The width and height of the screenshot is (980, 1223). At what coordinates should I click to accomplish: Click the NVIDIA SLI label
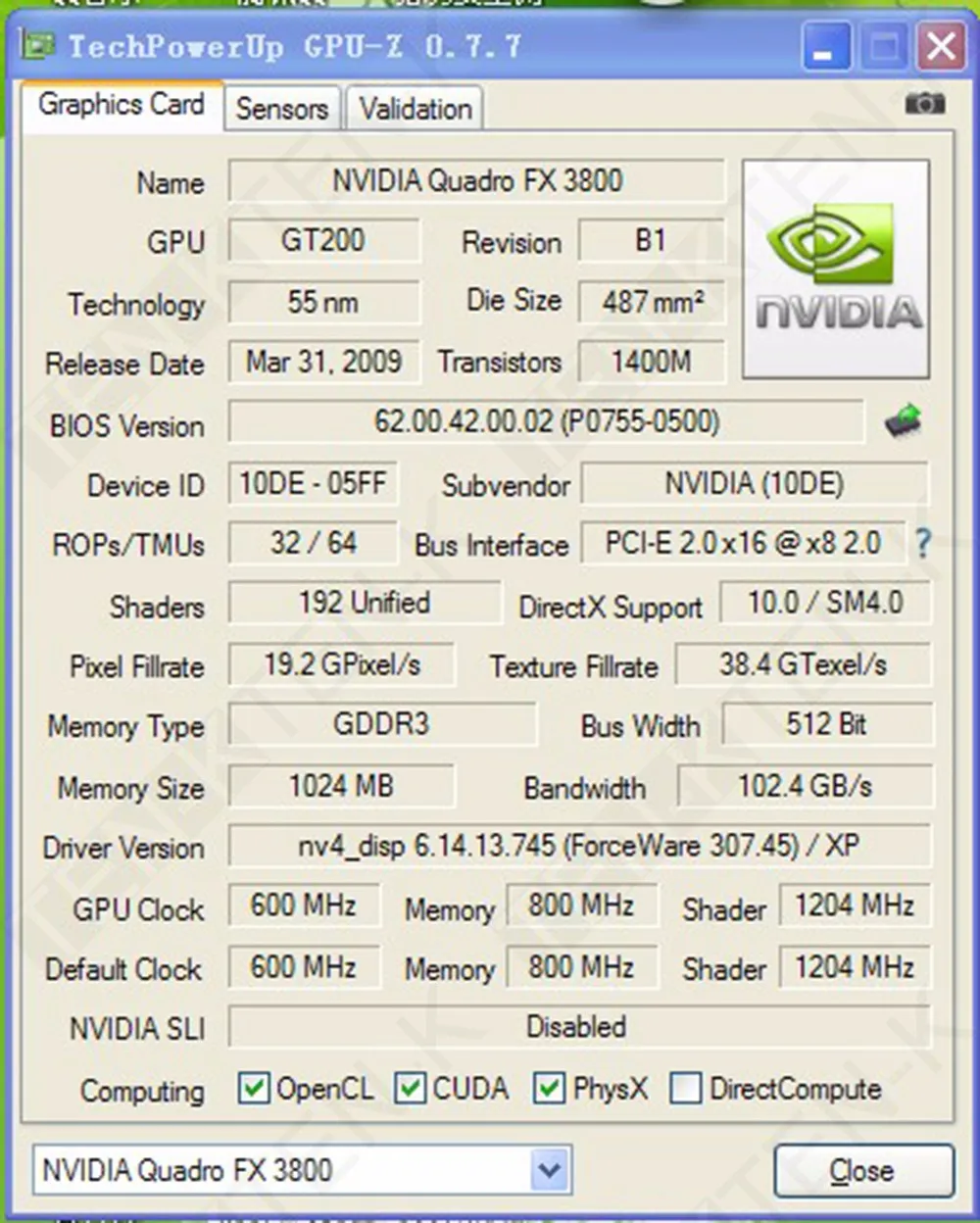pyautogui.click(x=137, y=1029)
